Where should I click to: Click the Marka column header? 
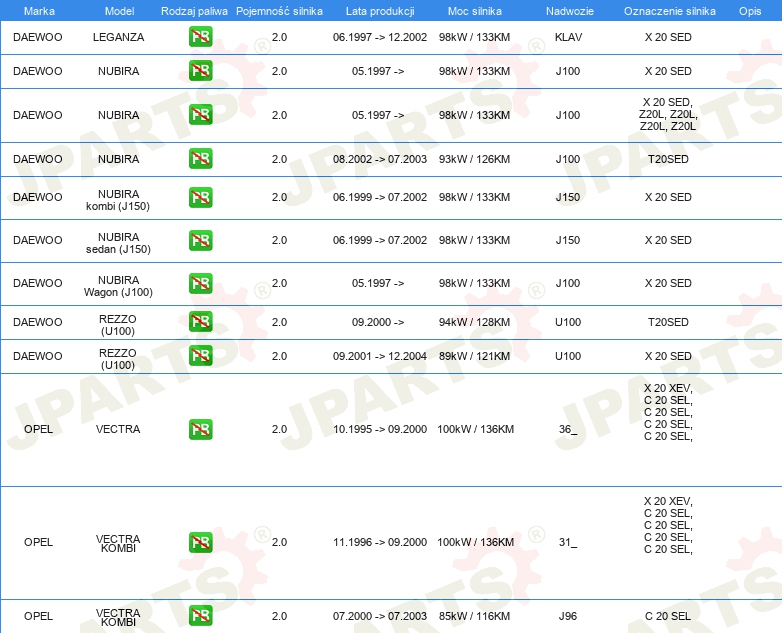click(39, 11)
